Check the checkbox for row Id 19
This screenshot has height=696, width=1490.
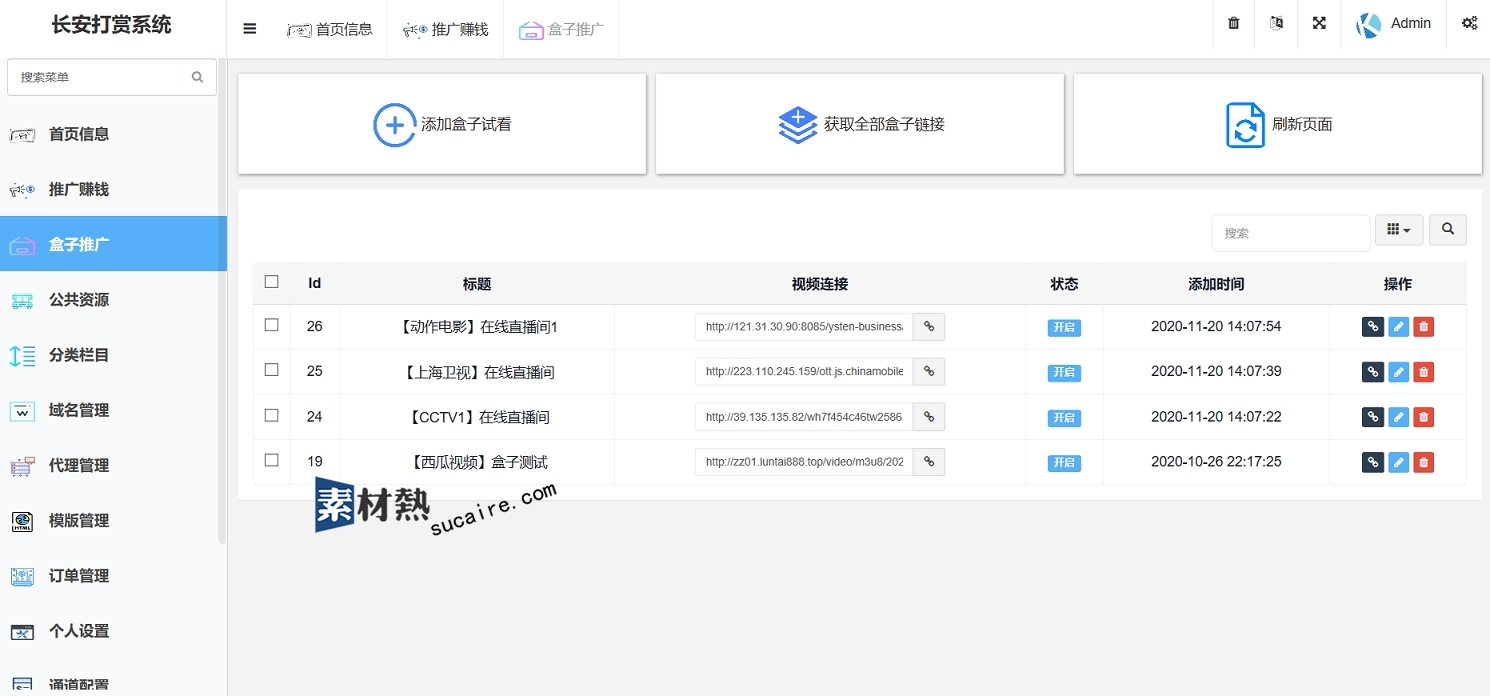271,460
